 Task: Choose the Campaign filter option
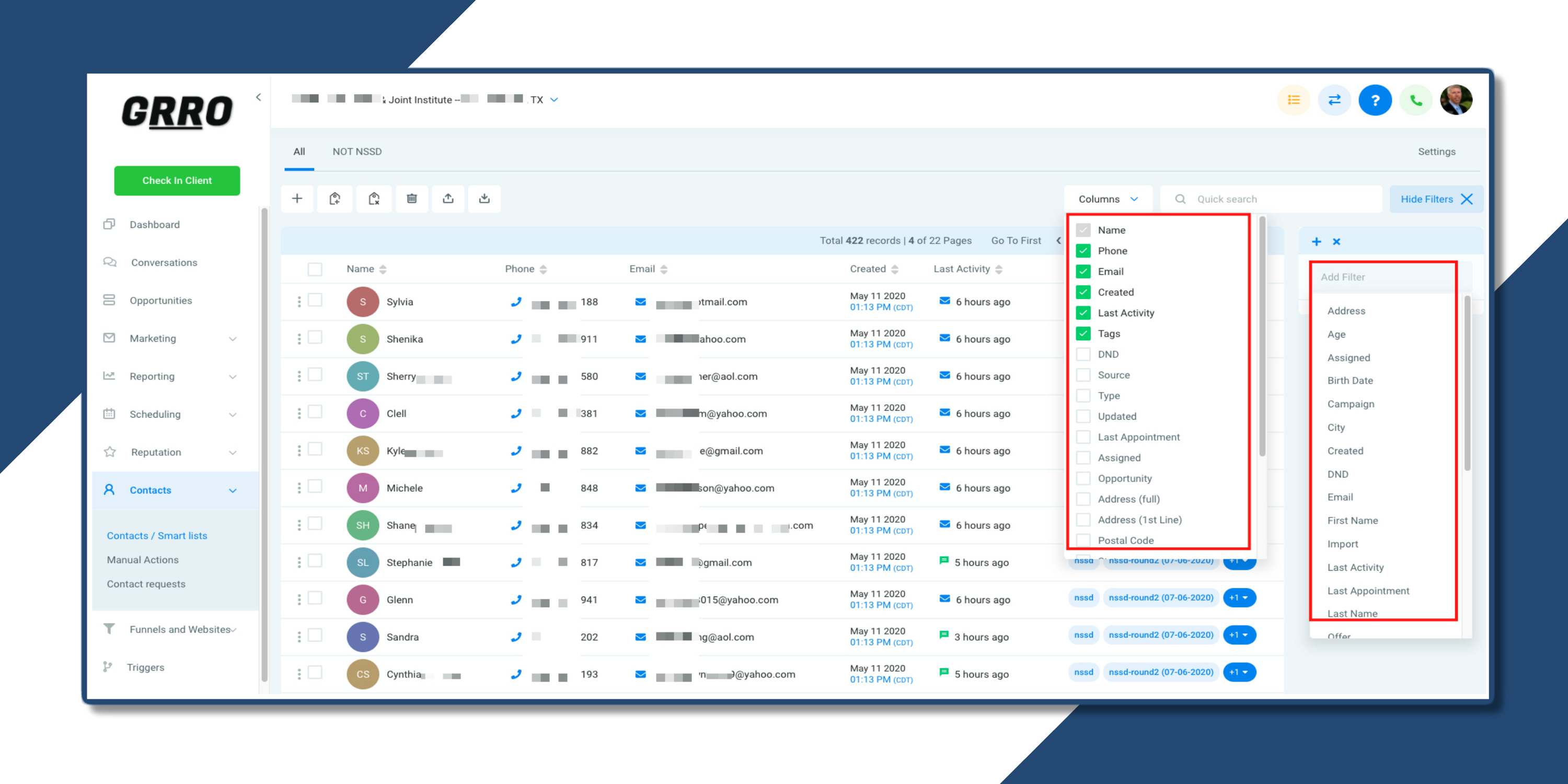[x=1351, y=404]
